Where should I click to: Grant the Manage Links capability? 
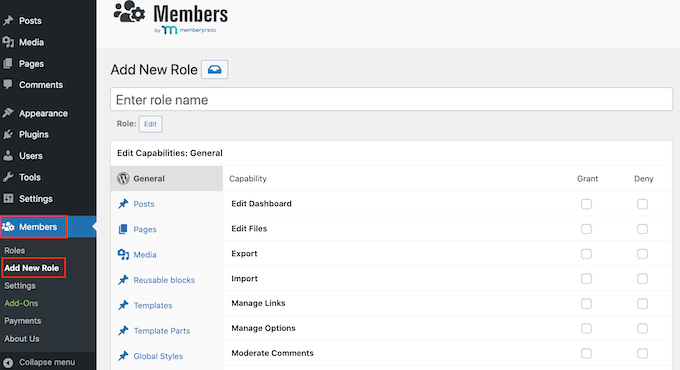tap(586, 304)
